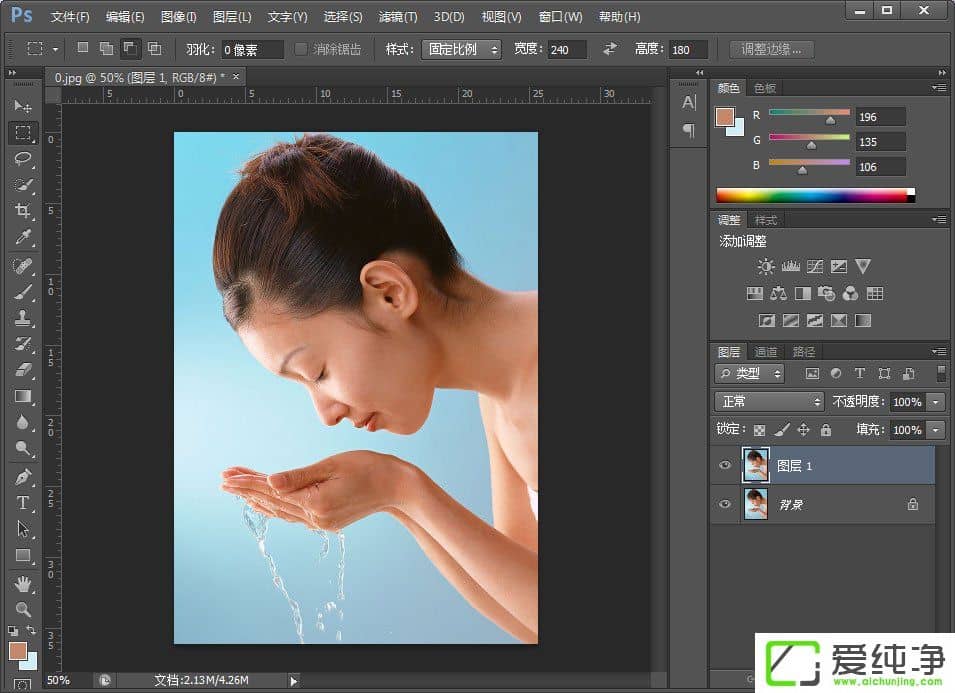Select the Clone Stamp tool
The image size is (955, 693).
click(x=23, y=318)
